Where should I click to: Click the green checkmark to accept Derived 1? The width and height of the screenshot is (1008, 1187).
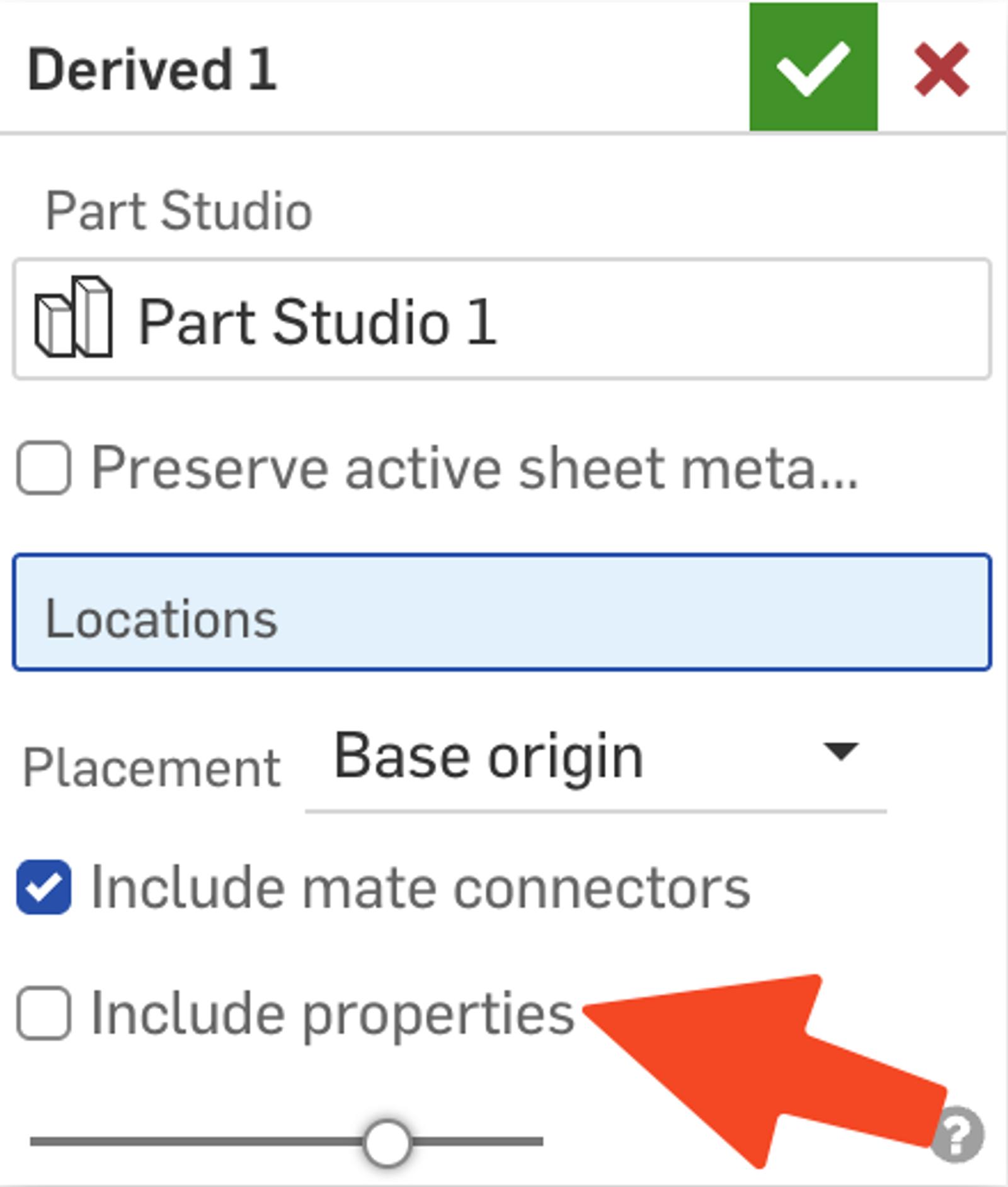[x=813, y=66]
